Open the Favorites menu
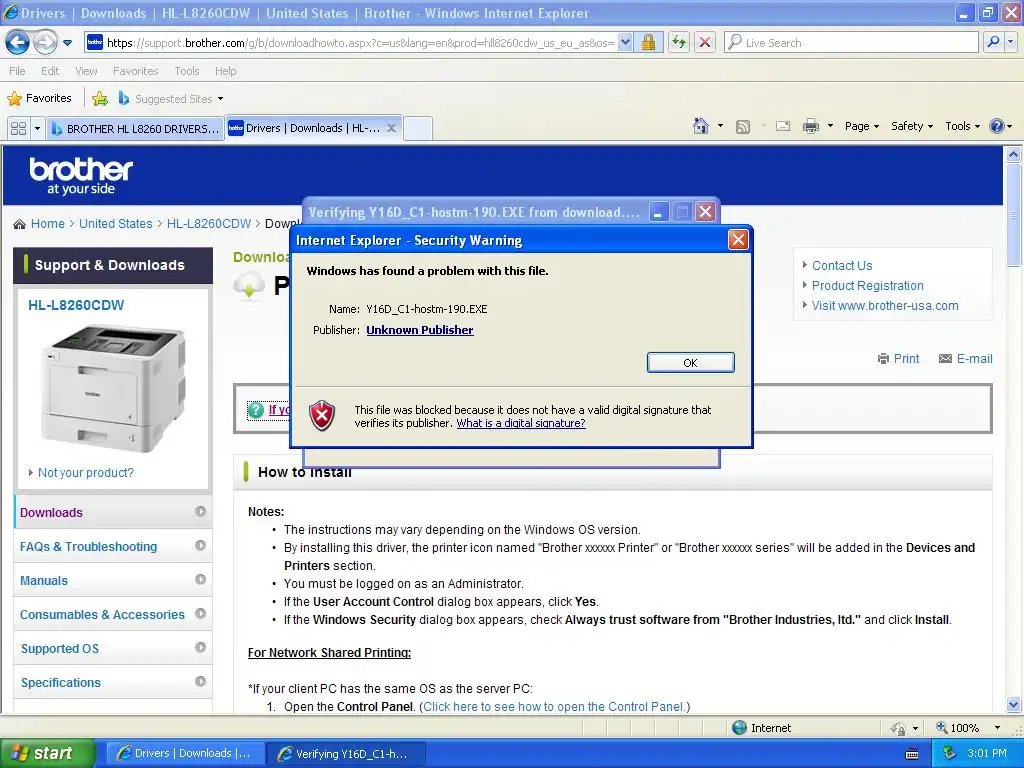Viewport: 1024px width, 768px height. click(136, 71)
